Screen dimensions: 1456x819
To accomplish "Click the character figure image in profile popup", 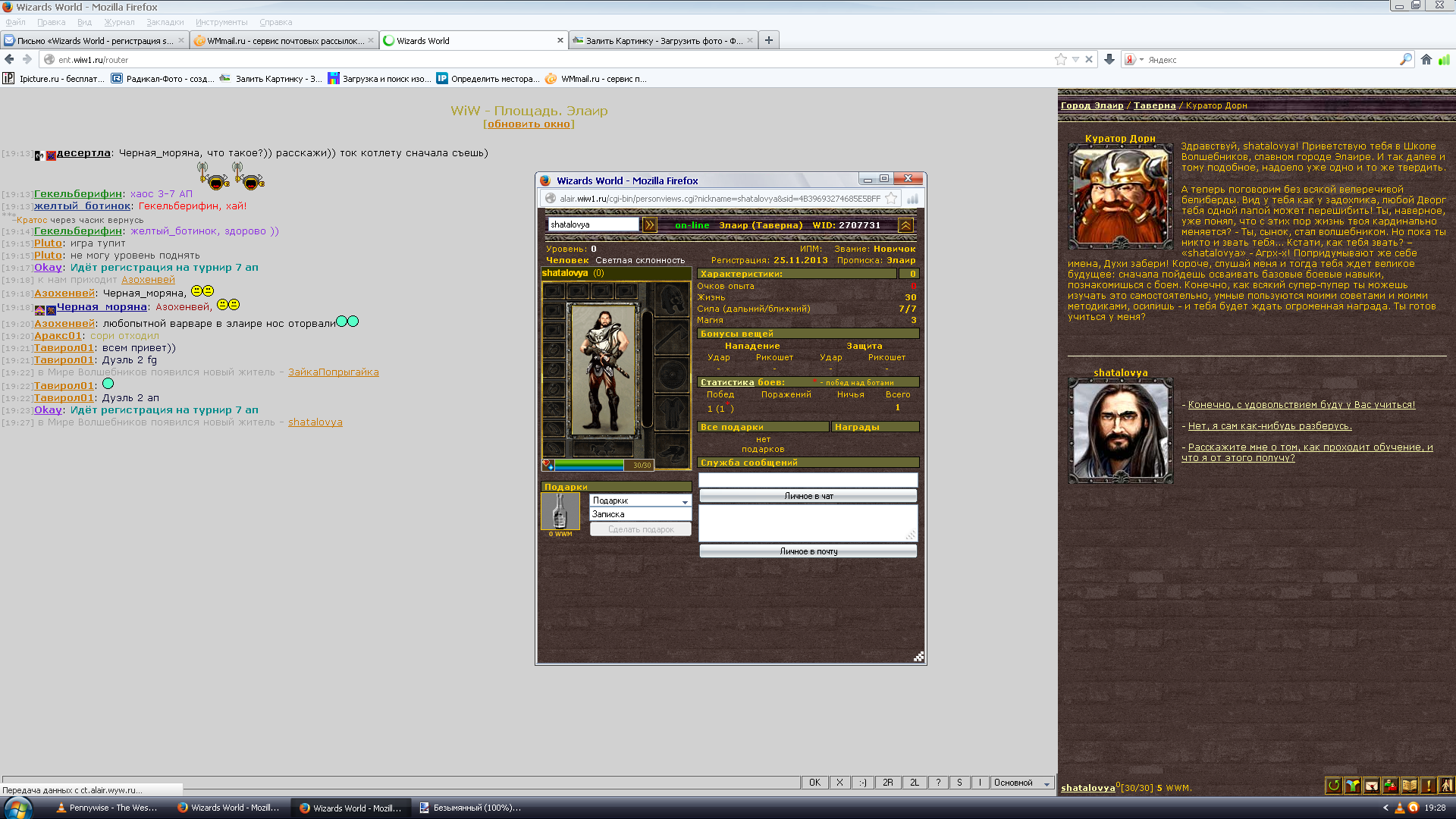I will tap(604, 369).
